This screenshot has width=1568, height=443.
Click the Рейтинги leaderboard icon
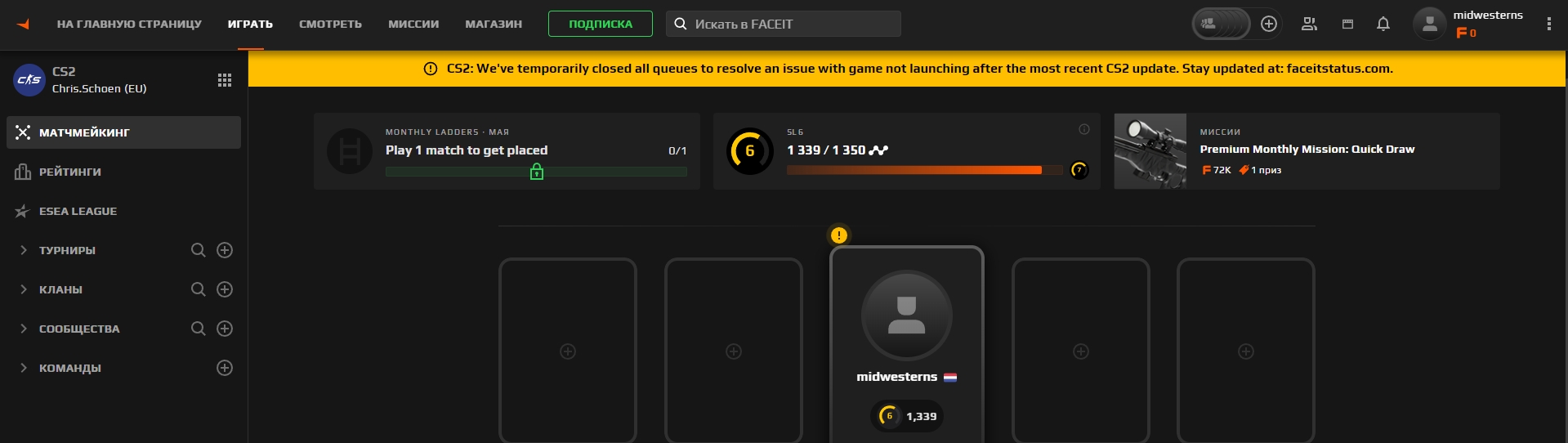pos(23,172)
